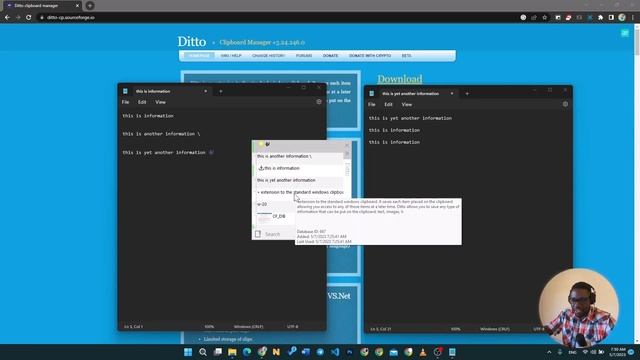
Task: Open DONATE WITH CRYPTO nav item
Action: click(370, 56)
